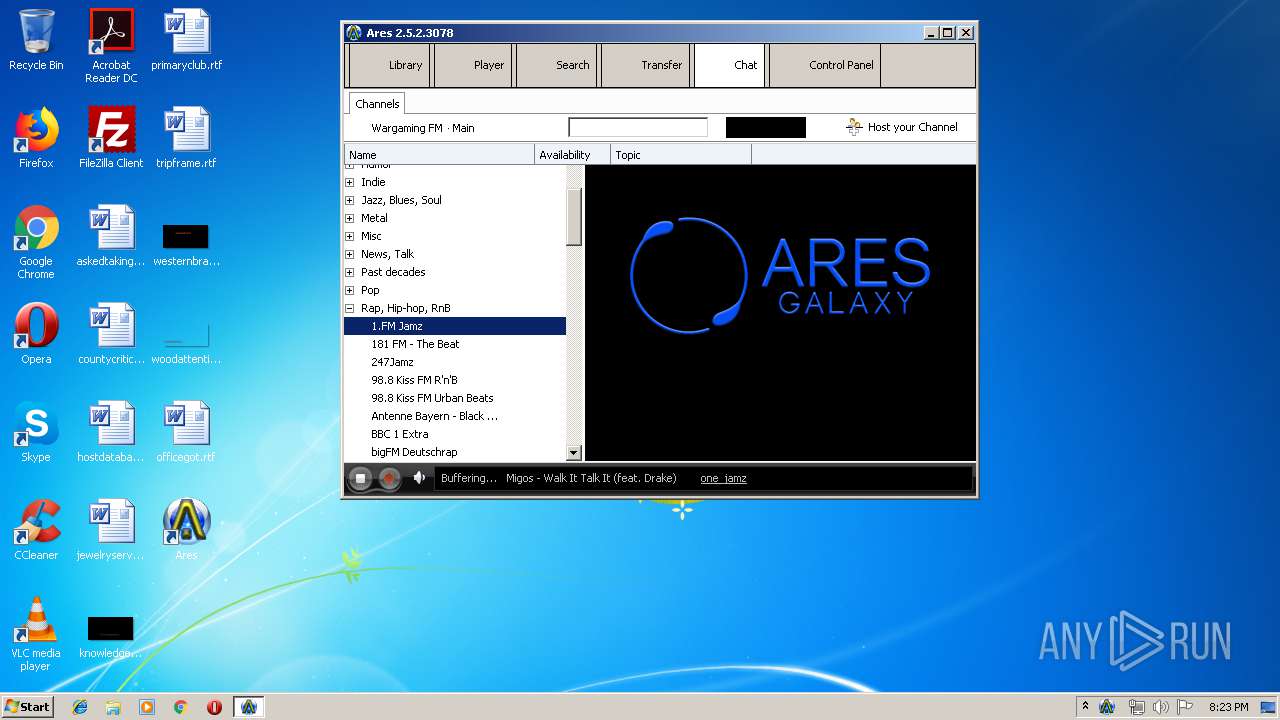Select the Channels sub-tab
The image size is (1280, 720).
(377, 104)
